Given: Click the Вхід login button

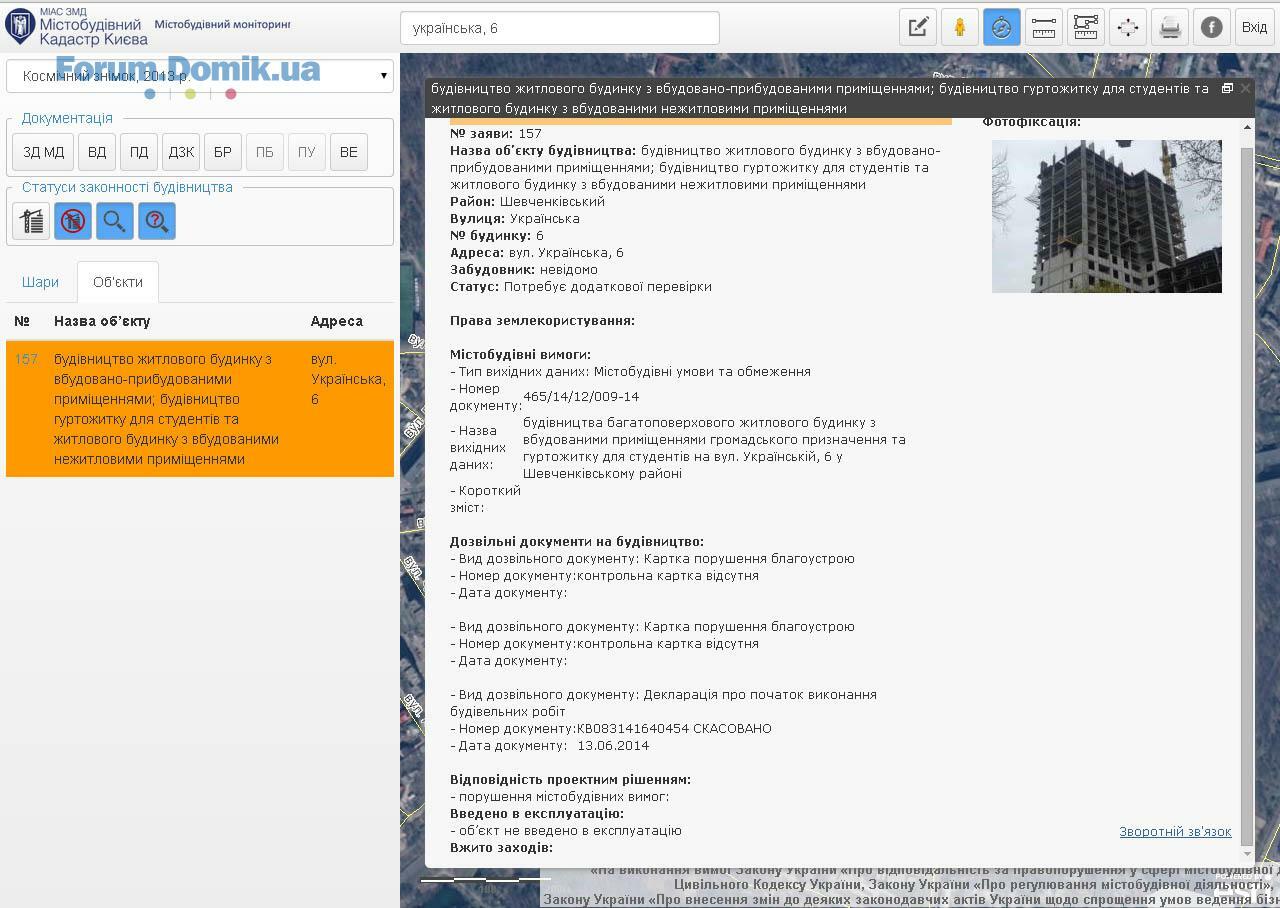Looking at the screenshot, I should pos(1254,27).
